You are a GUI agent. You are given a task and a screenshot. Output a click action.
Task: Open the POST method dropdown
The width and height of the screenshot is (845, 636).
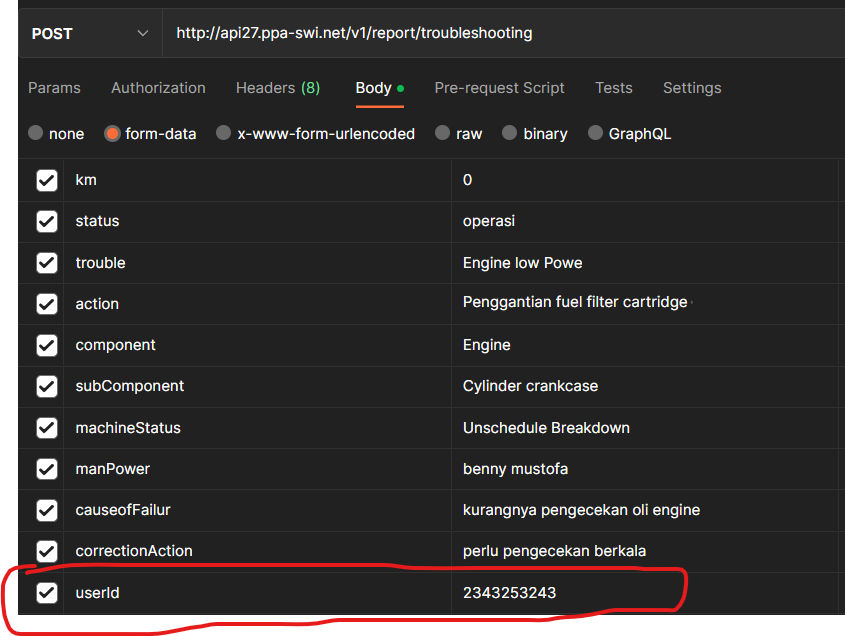pyautogui.click(x=89, y=33)
